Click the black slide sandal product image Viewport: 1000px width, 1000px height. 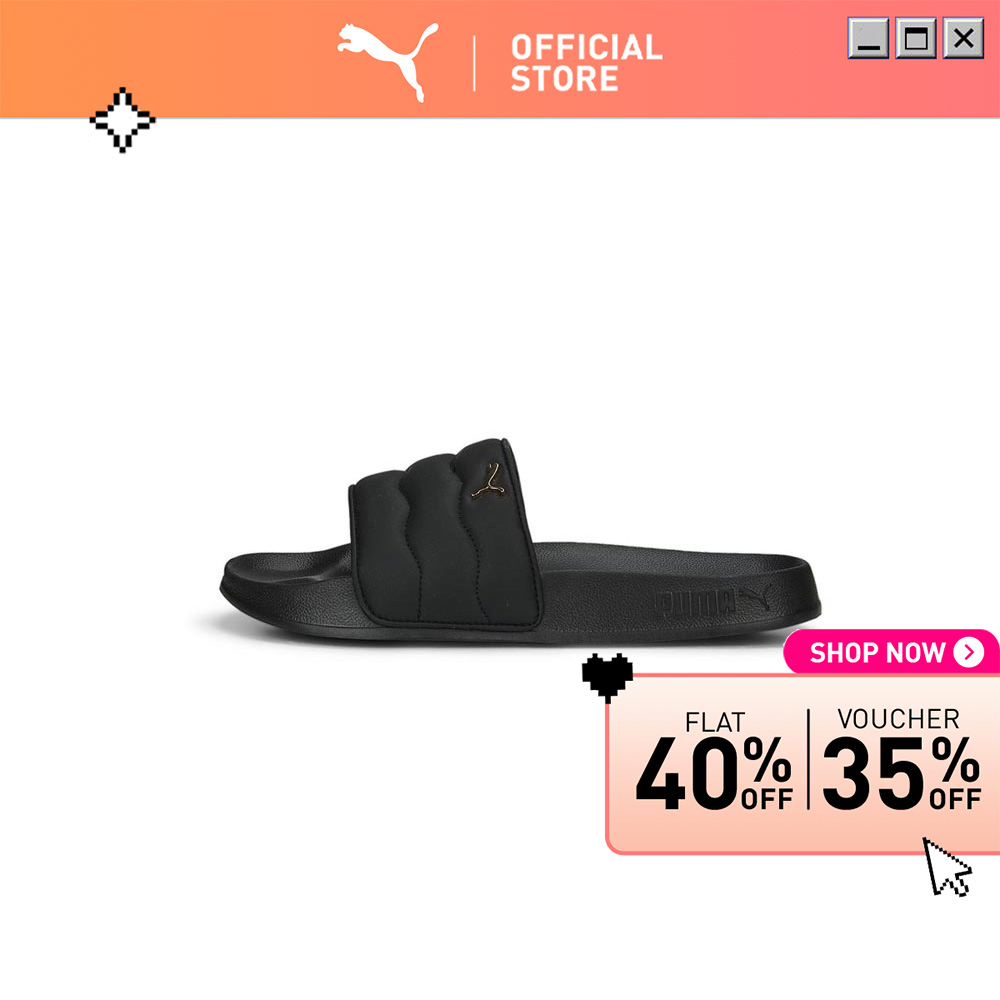tap(520, 542)
